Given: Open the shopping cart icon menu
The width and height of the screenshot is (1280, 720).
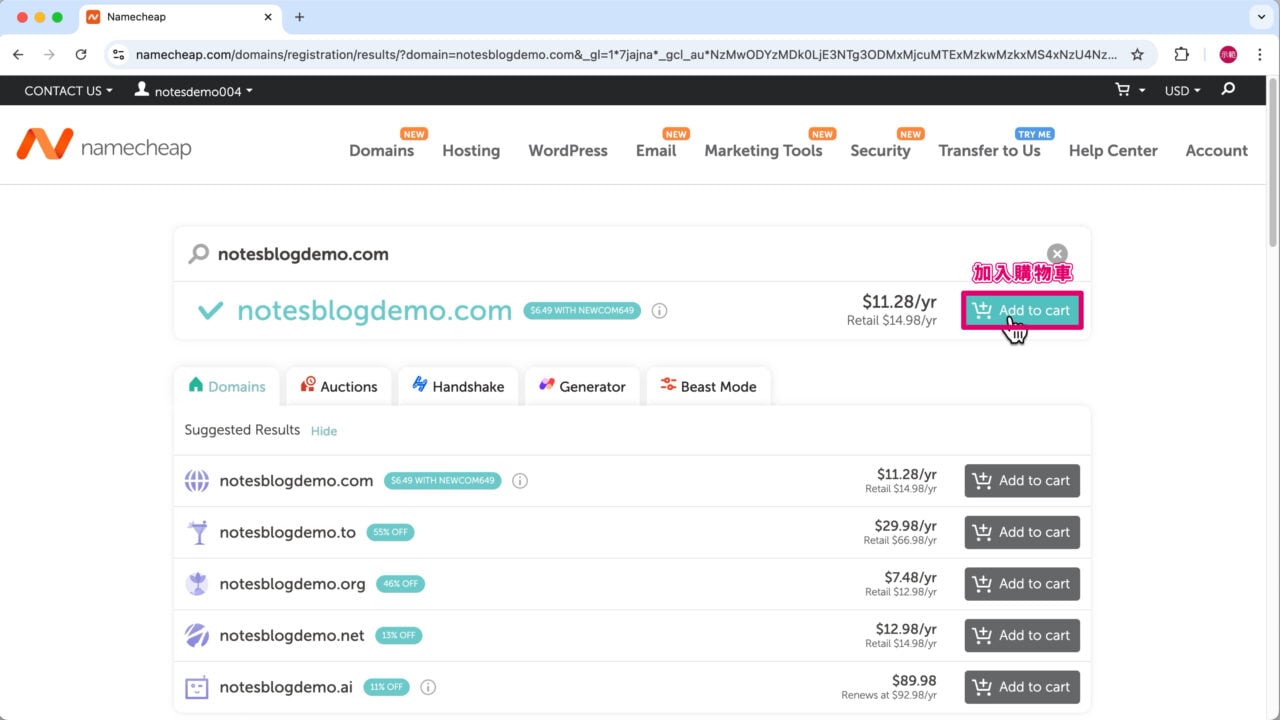Looking at the screenshot, I should (1129, 90).
